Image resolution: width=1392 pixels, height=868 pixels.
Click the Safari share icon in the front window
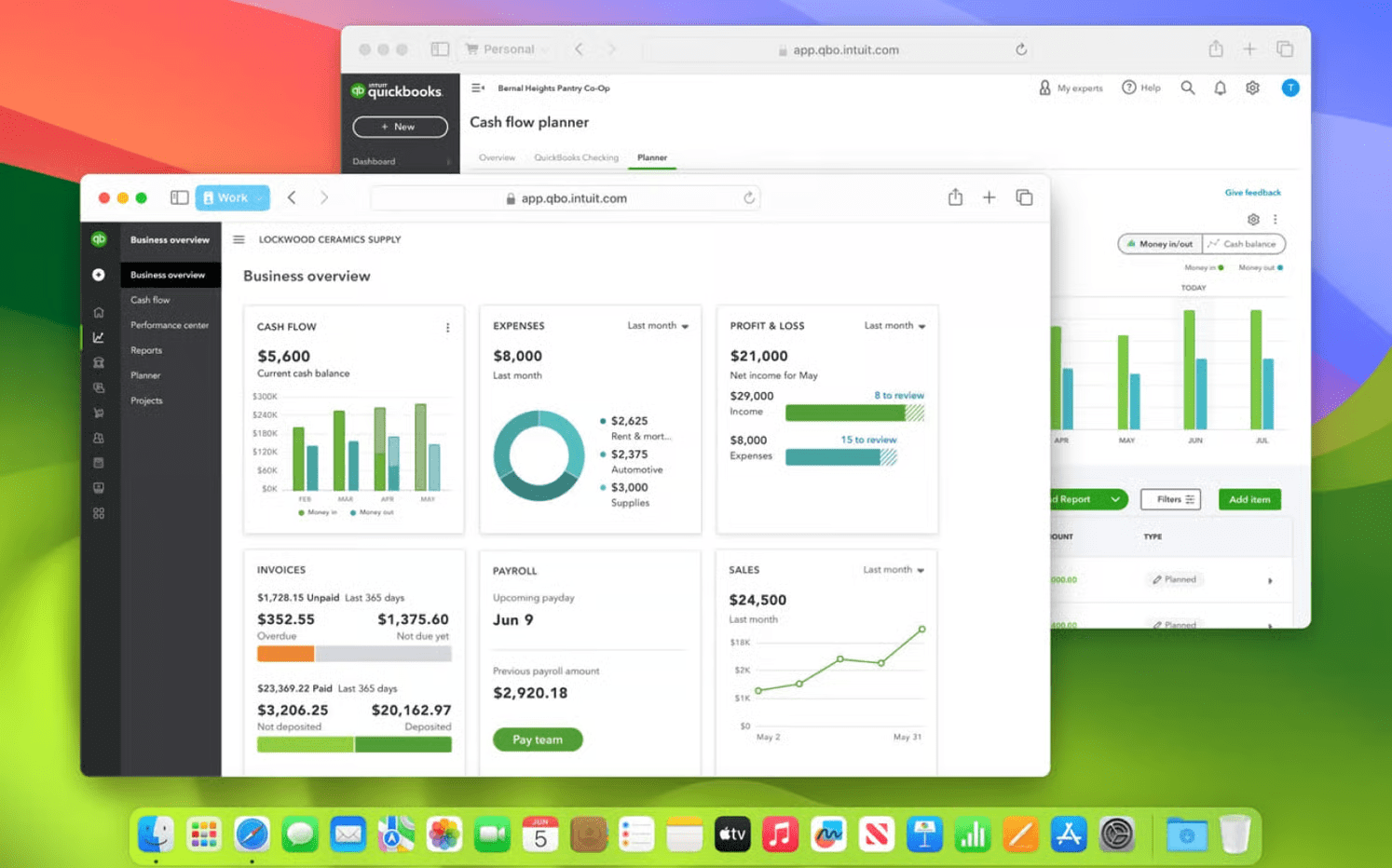coord(955,197)
